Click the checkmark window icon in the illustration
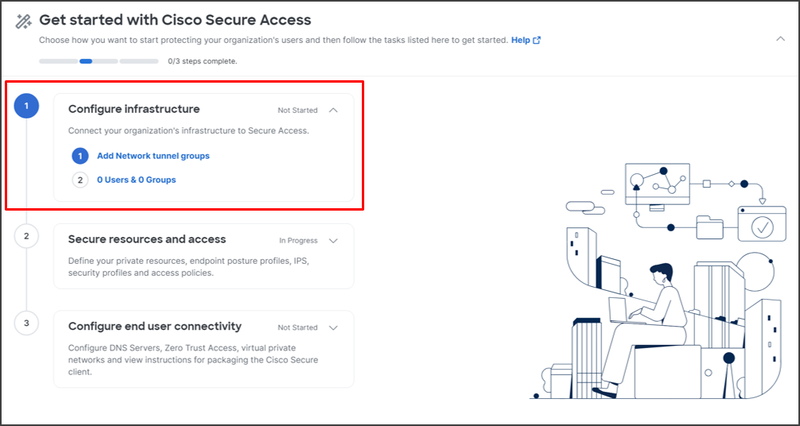The height and width of the screenshot is (426, 800). [x=762, y=224]
